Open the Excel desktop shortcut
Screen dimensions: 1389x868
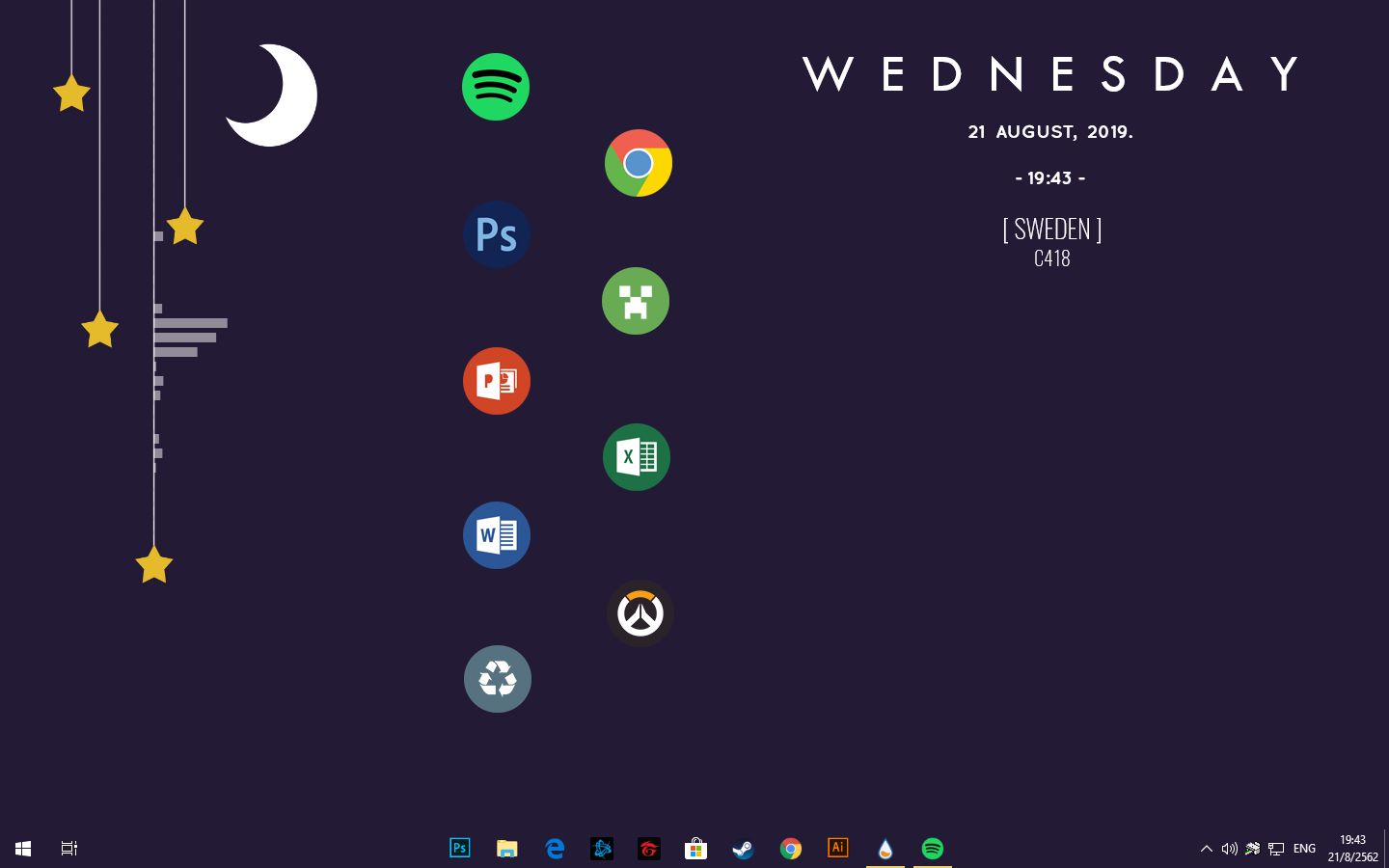pos(637,457)
